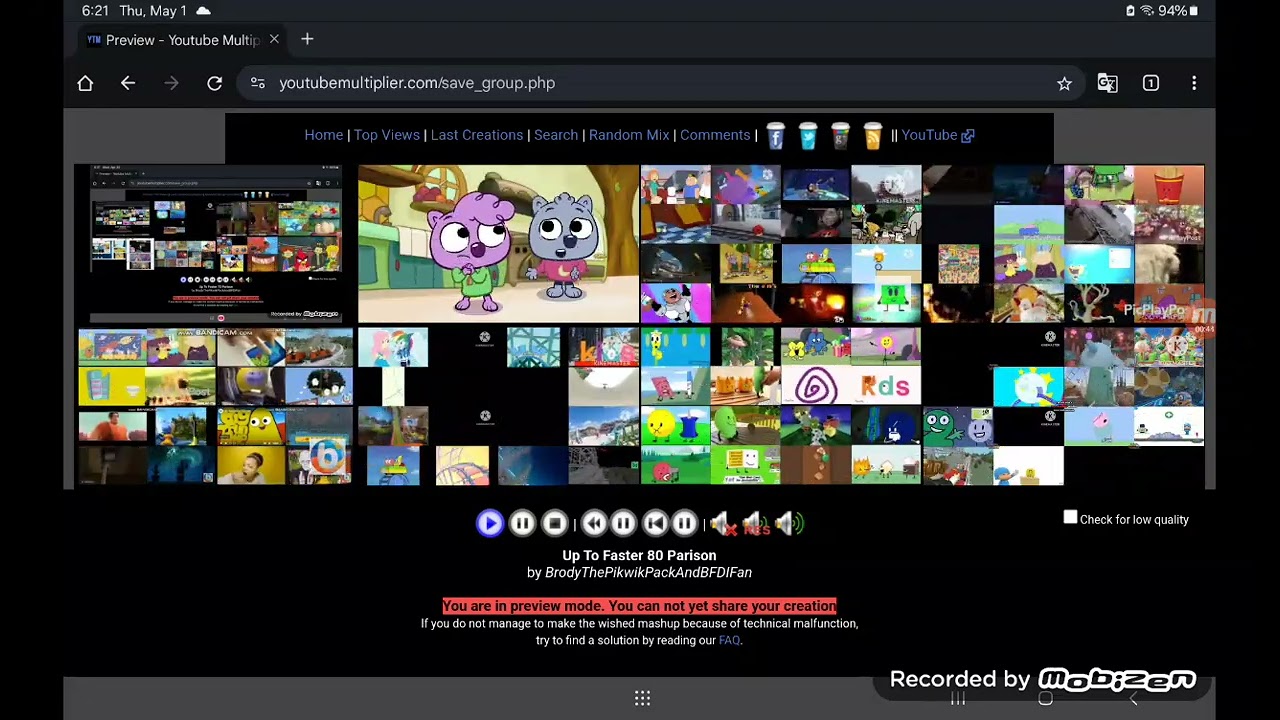This screenshot has height=720, width=1280.
Task: Click the rewind double-arrow button
Action: pos(594,523)
